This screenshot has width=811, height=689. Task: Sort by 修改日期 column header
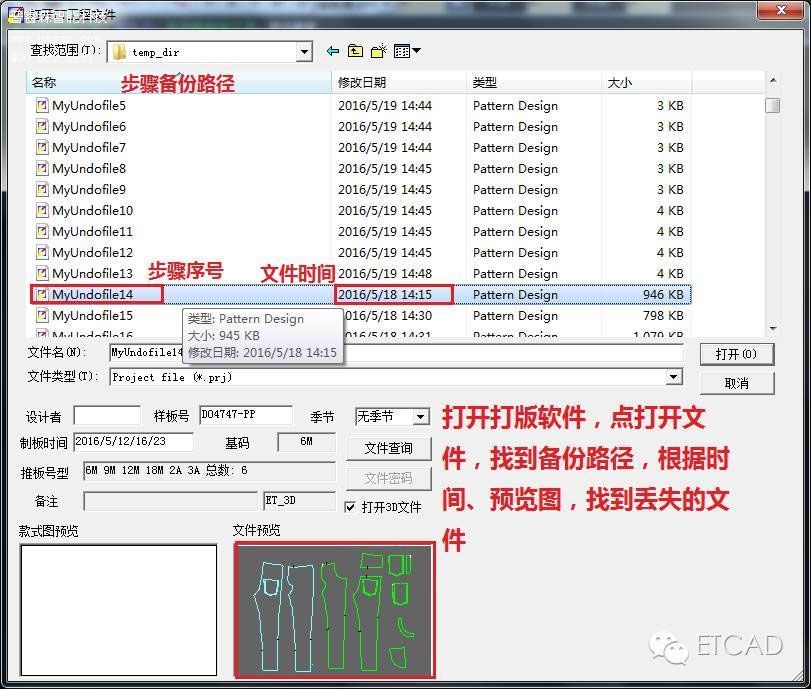tap(399, 83)
